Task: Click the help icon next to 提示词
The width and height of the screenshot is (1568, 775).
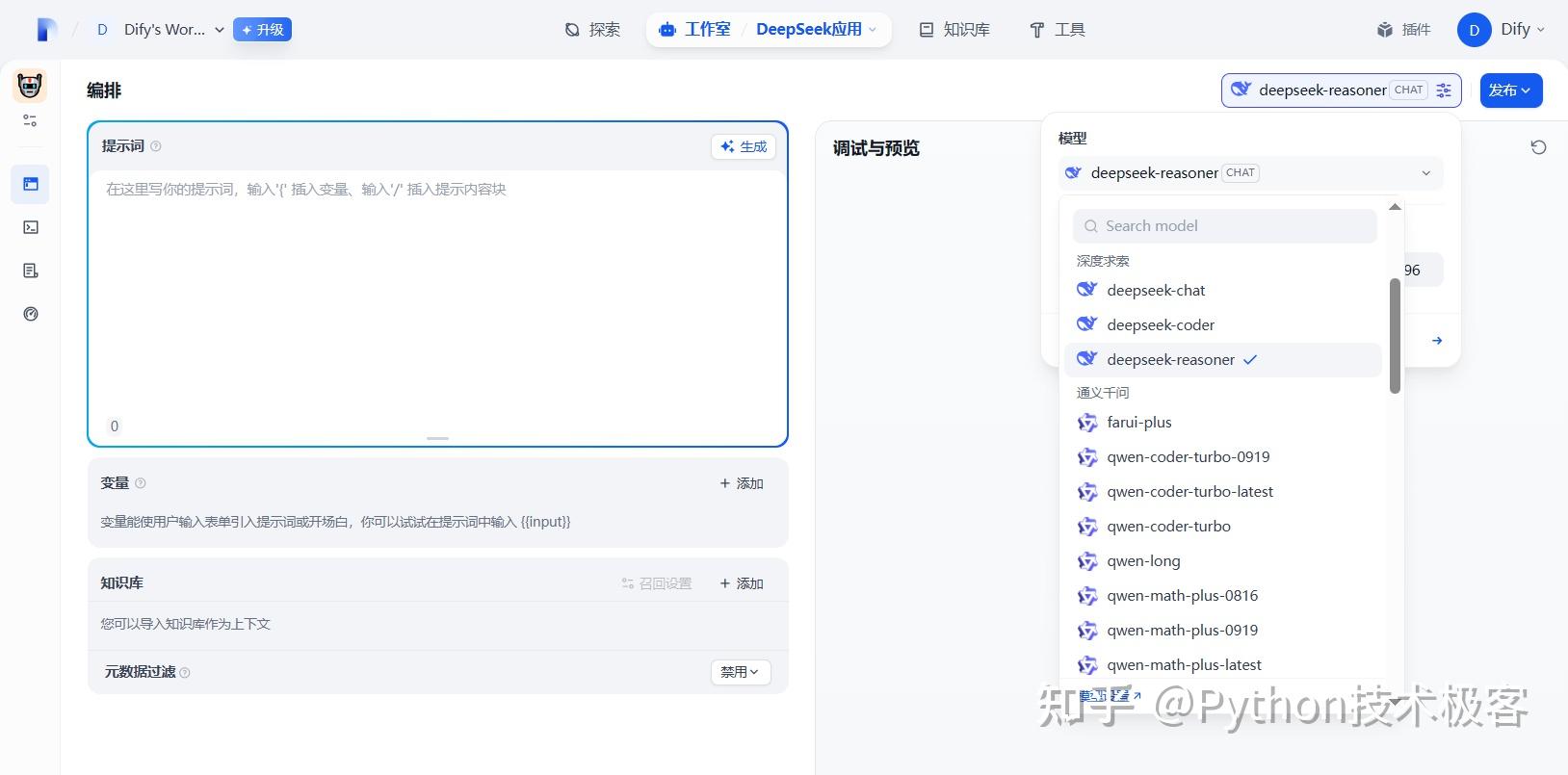Action: (156, 146)
